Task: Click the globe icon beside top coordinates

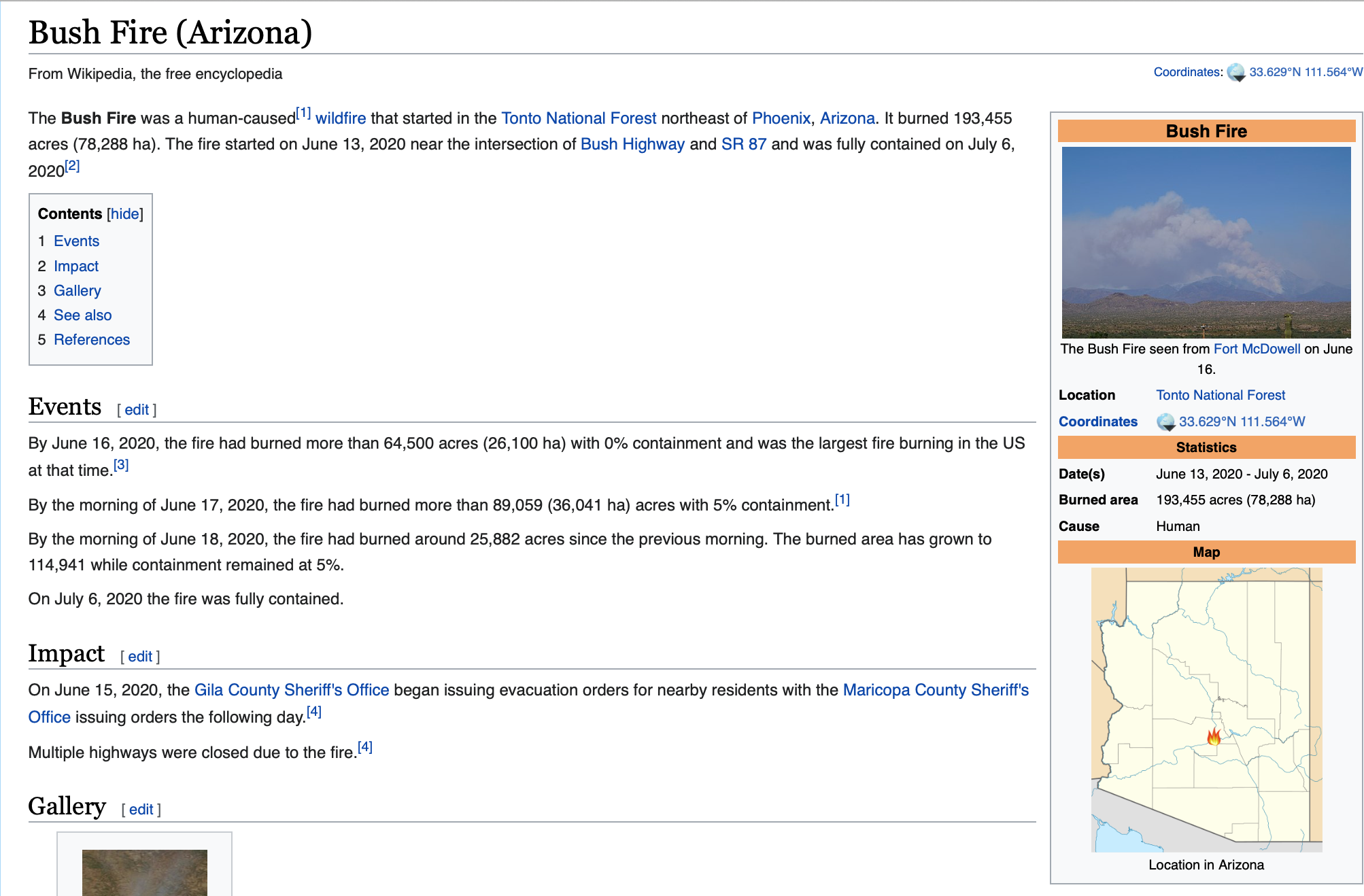Action: [1235, 73]
